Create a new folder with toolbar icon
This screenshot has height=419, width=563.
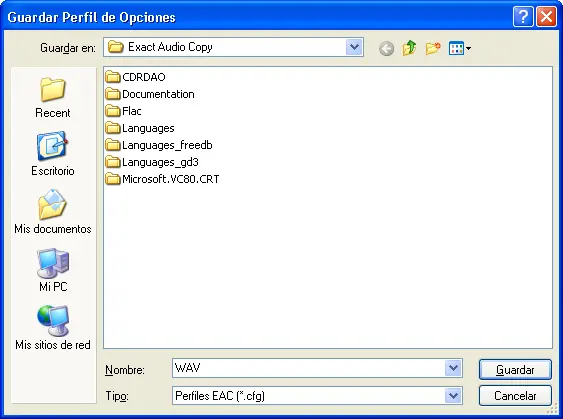tap(433, 48)
